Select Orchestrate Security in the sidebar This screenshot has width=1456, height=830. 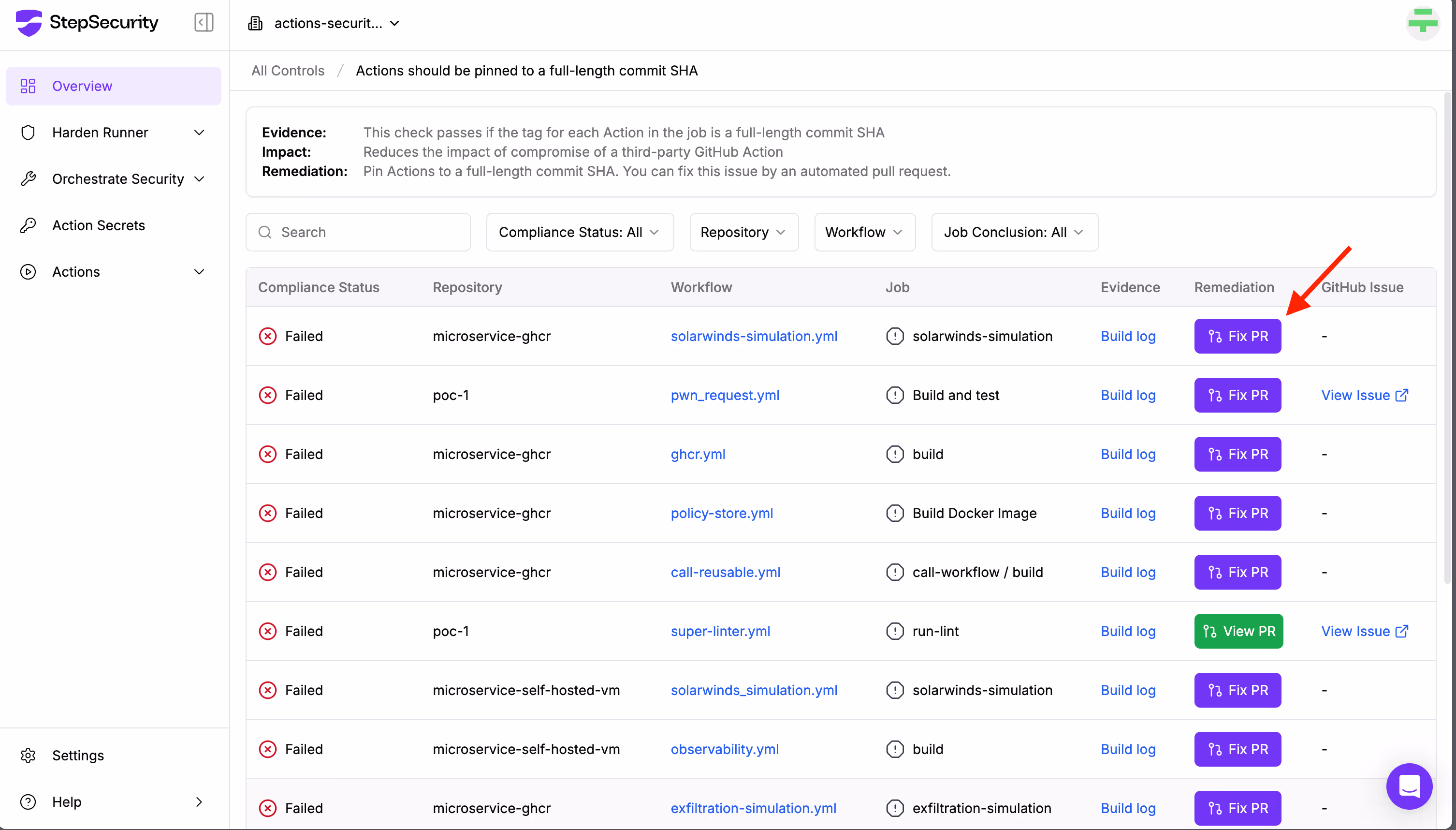point(114,179)
